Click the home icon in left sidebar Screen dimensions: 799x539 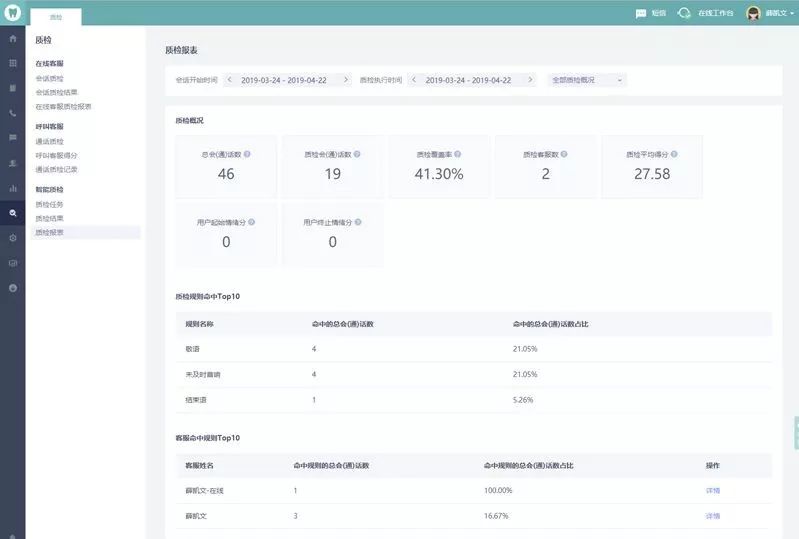coord(12,38)
